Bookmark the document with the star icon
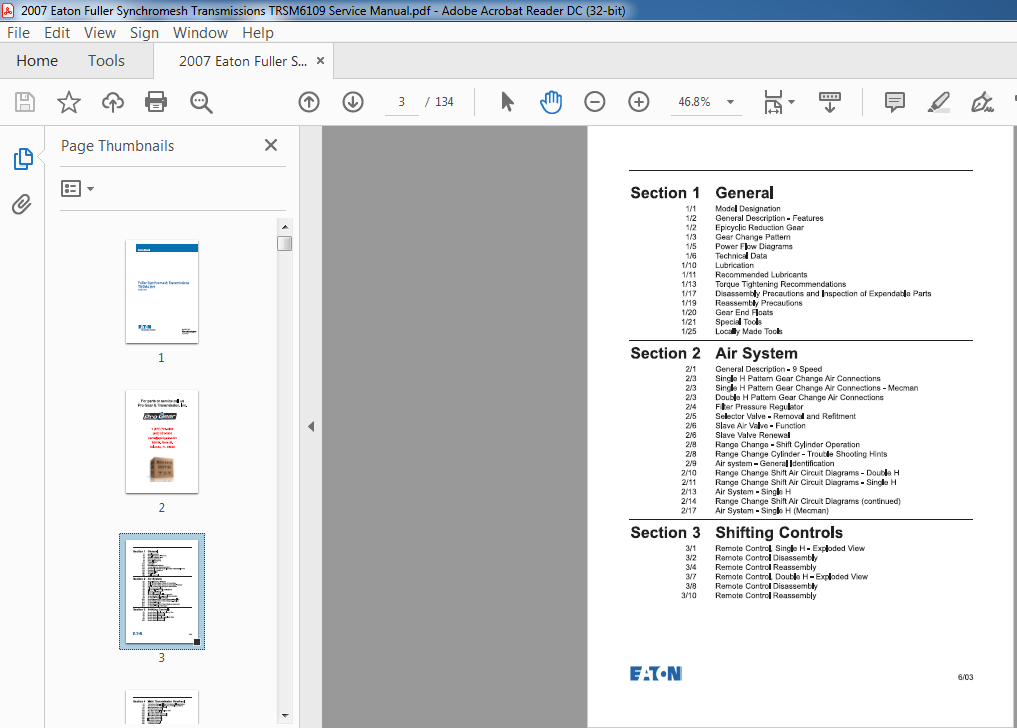This screenshot has height=728, width=1017. [x=69, y=102]
